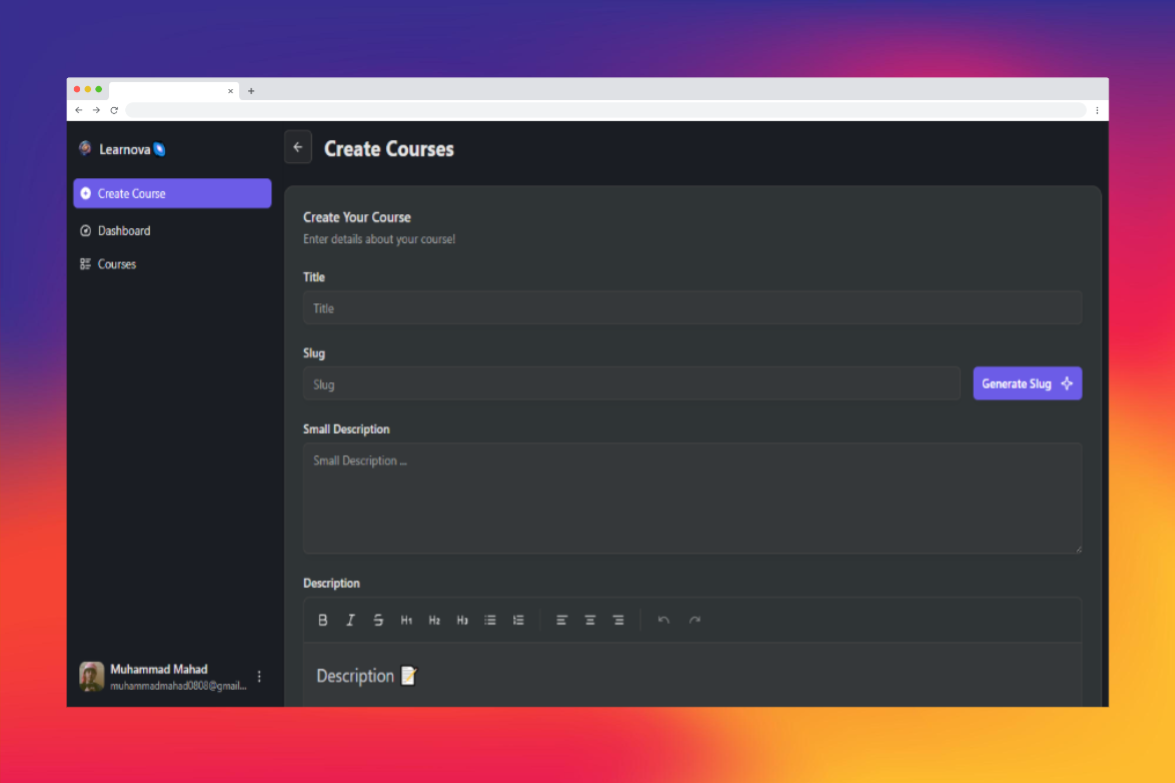Click the Generate Slug button
1175x783 pixels.
pos(1027,384)
